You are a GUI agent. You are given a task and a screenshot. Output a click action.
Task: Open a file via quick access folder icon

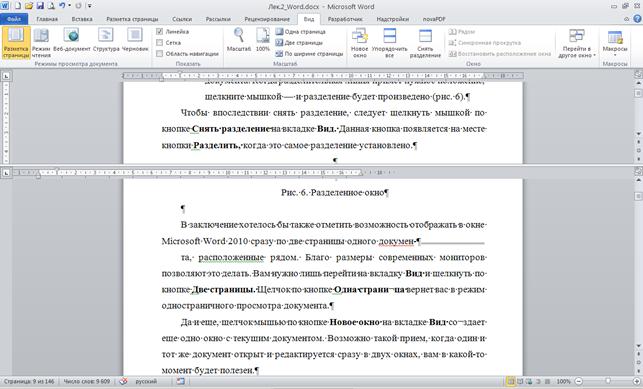29,6
